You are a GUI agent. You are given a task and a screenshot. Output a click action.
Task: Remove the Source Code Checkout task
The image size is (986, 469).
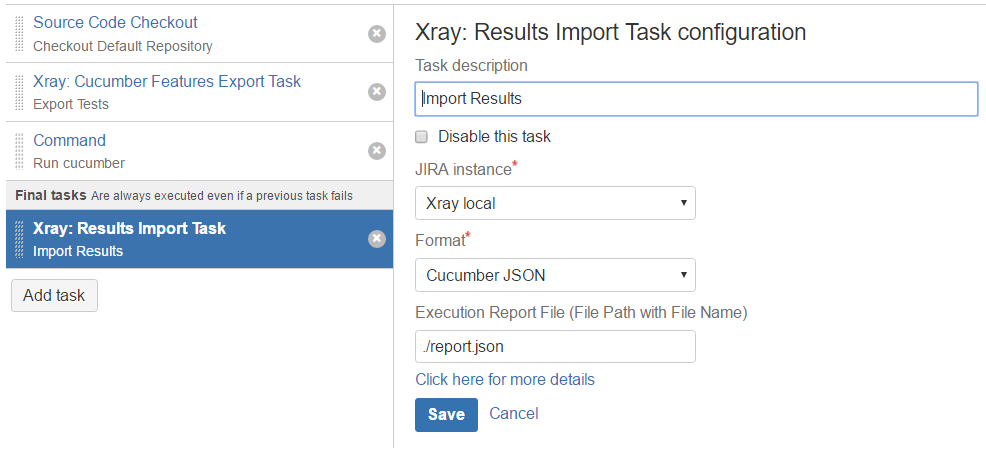(377, 34)
